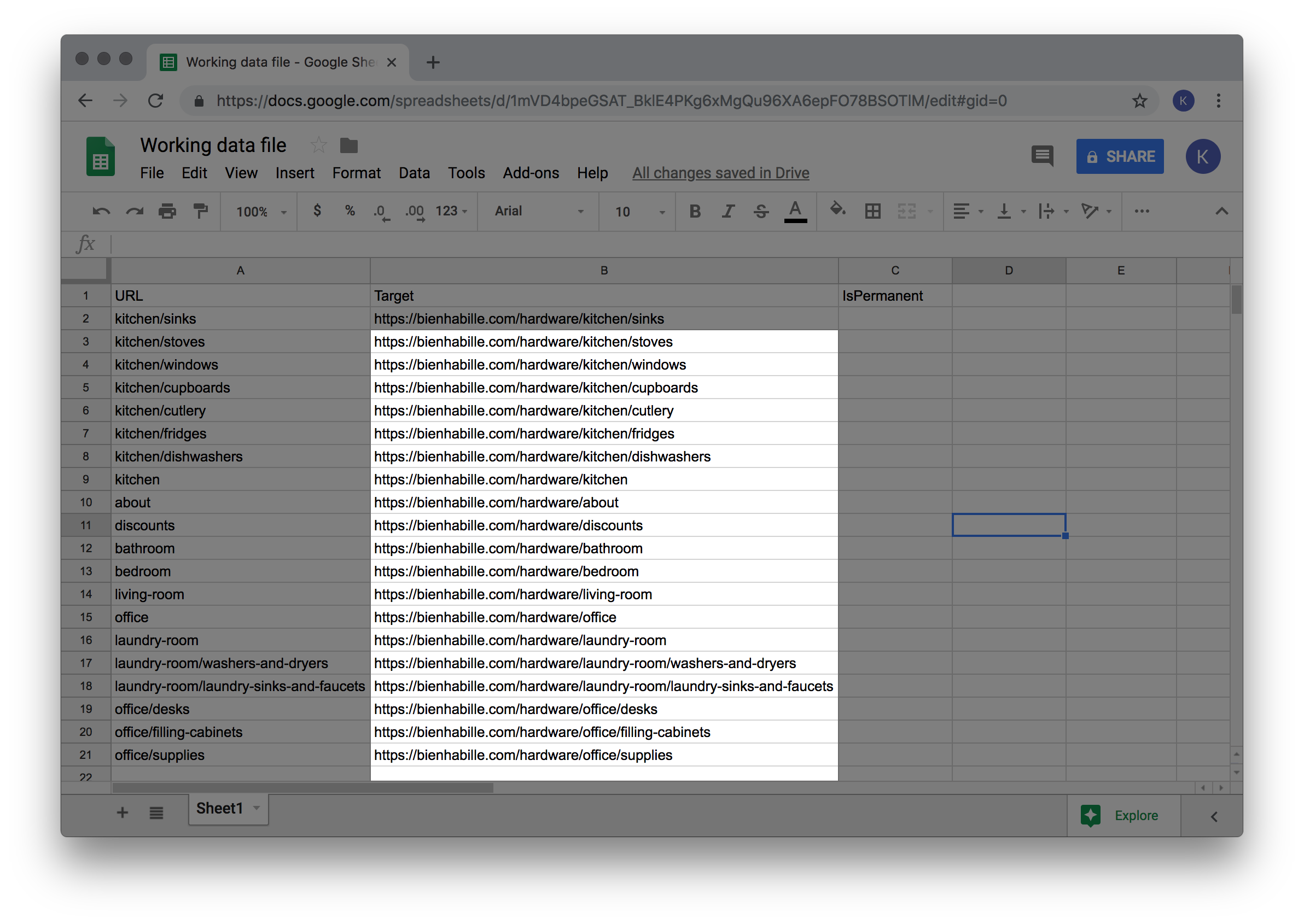This screenshot has height=924, width=1304.
Task: Open the Data menu
Action: coord(413,173)
